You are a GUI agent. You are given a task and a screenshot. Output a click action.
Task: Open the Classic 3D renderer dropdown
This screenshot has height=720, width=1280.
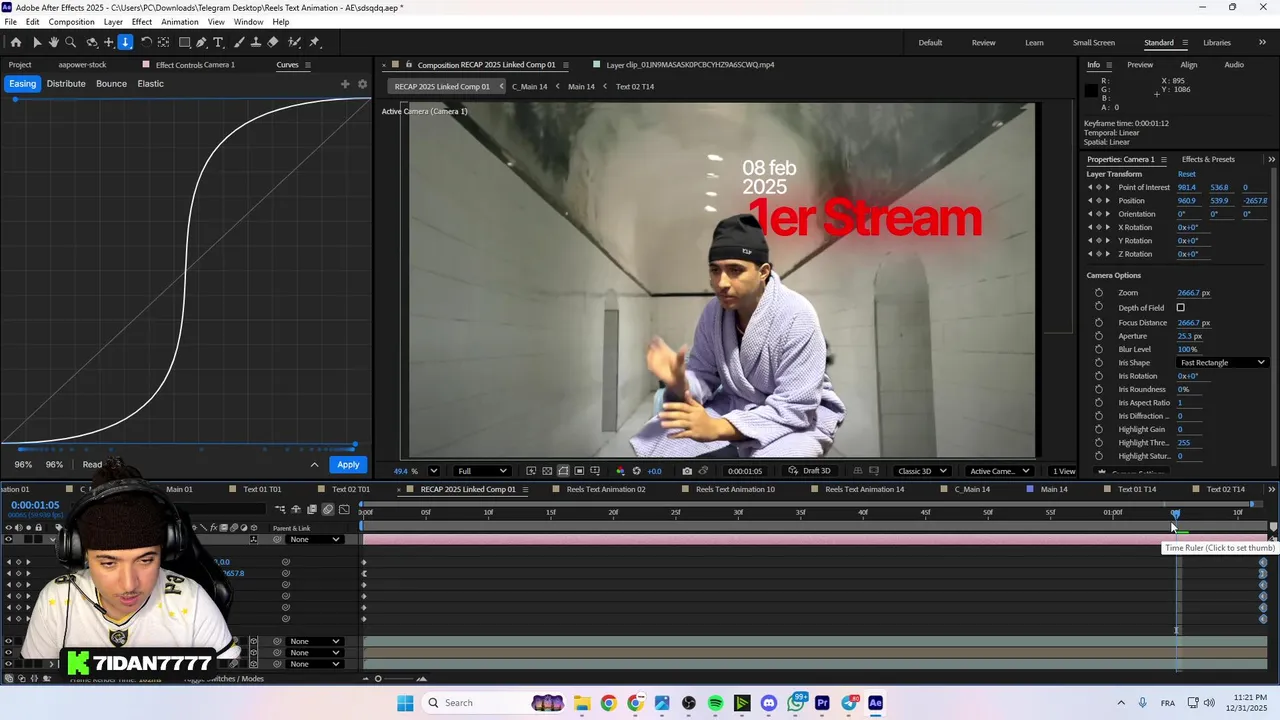pyautogui.click(x=922, y=471)
